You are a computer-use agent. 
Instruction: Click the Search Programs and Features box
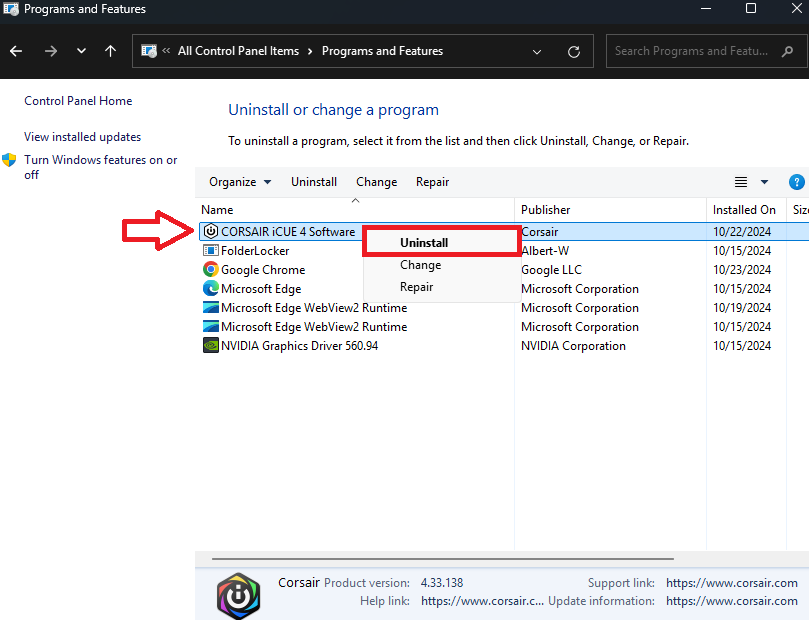coord(706,51)
